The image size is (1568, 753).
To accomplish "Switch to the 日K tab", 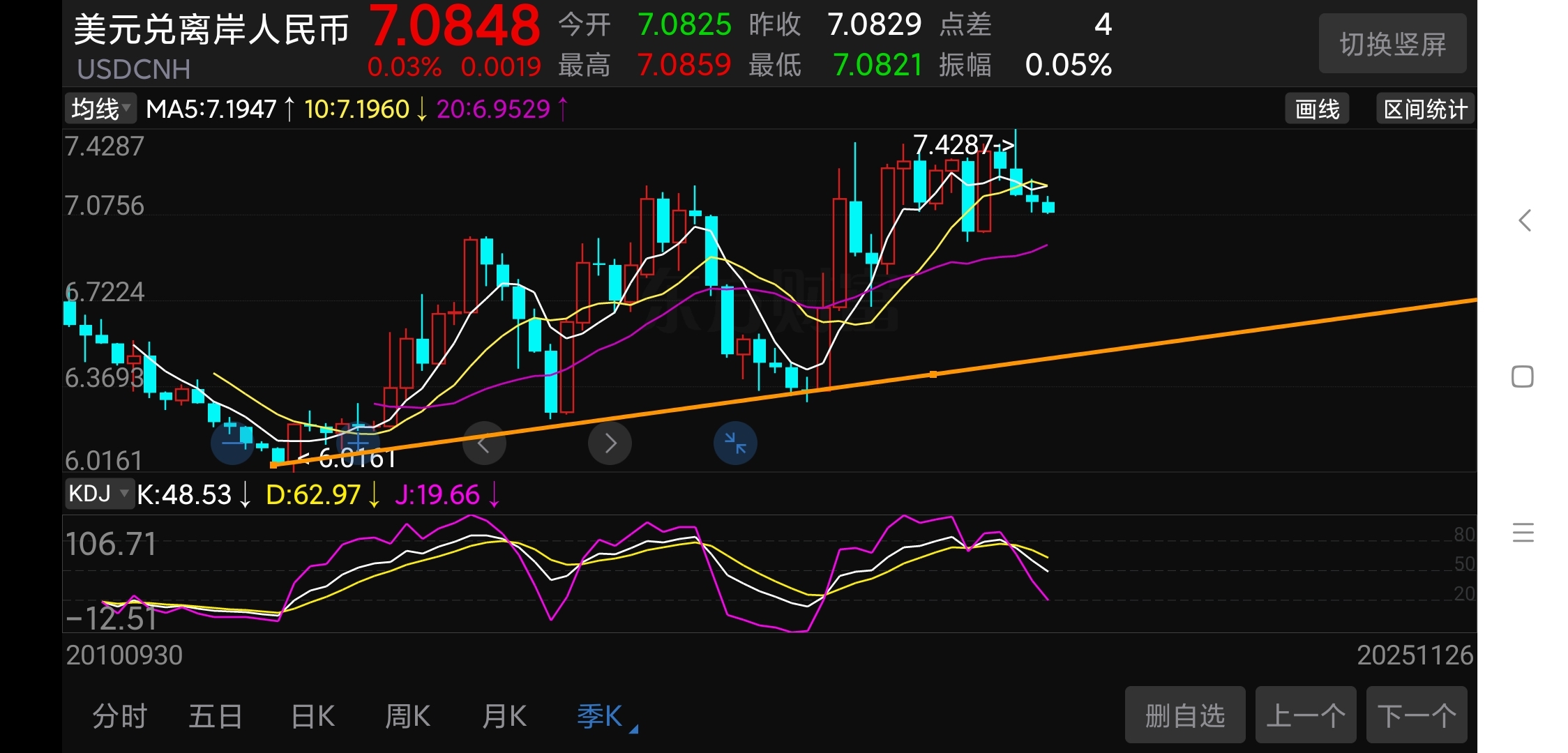I will pos(313,717).
